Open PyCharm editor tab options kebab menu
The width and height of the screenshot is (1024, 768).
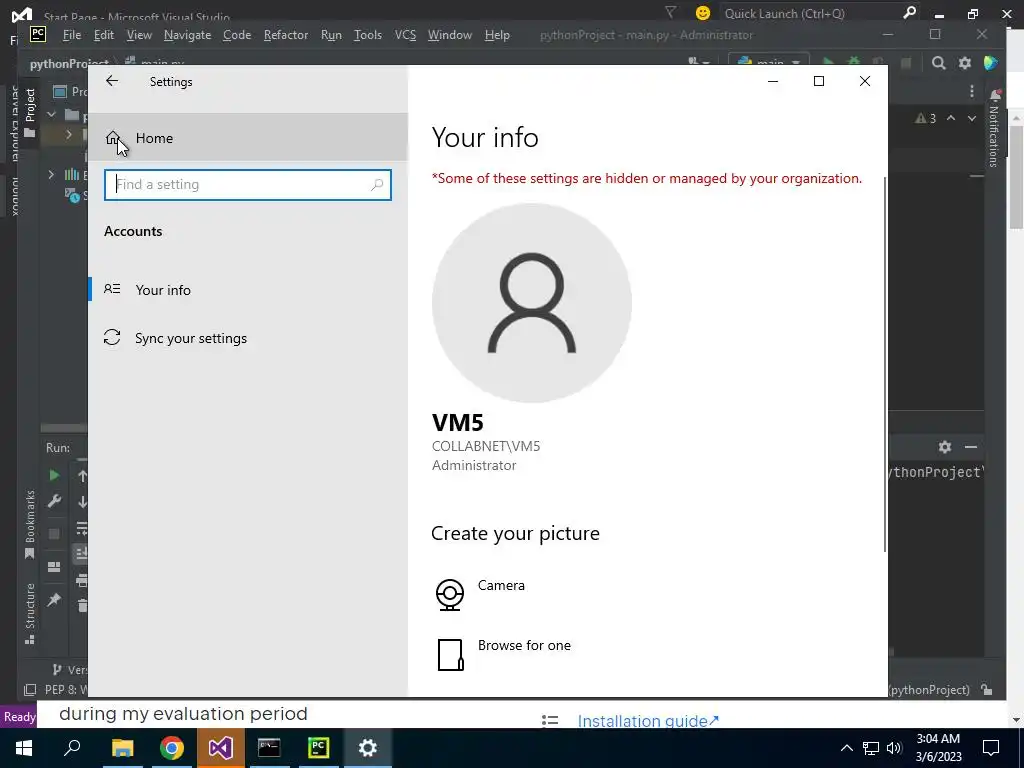point(972,91)
